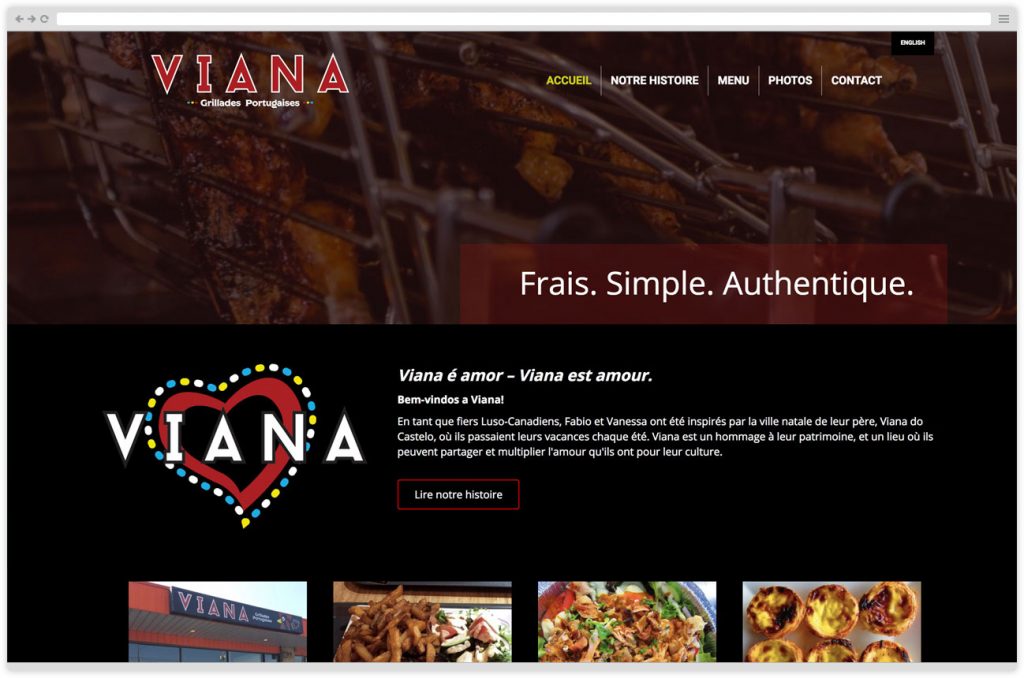1024x678 pixels.
Task: Click the browser back arrow
Action: [19, 19]
